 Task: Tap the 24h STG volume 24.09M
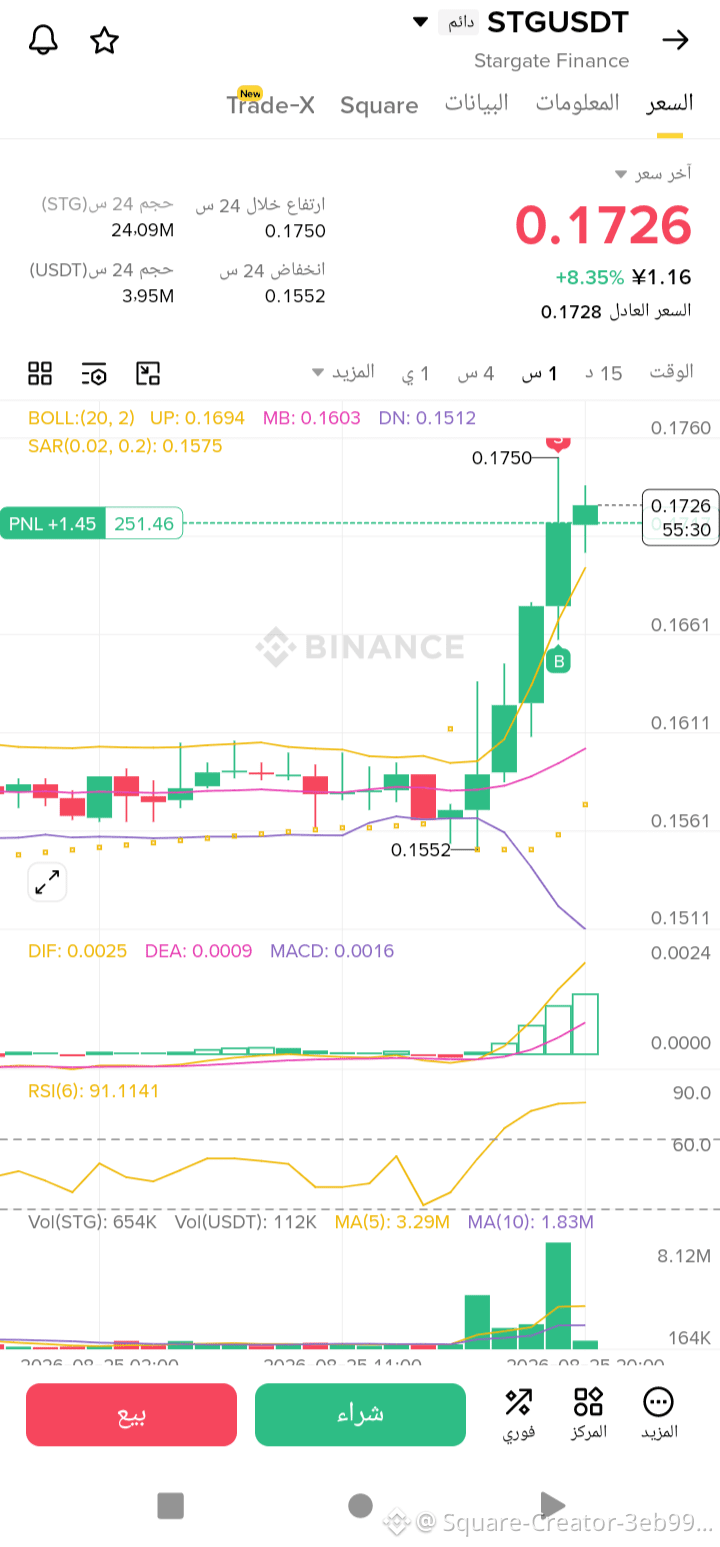142,230
